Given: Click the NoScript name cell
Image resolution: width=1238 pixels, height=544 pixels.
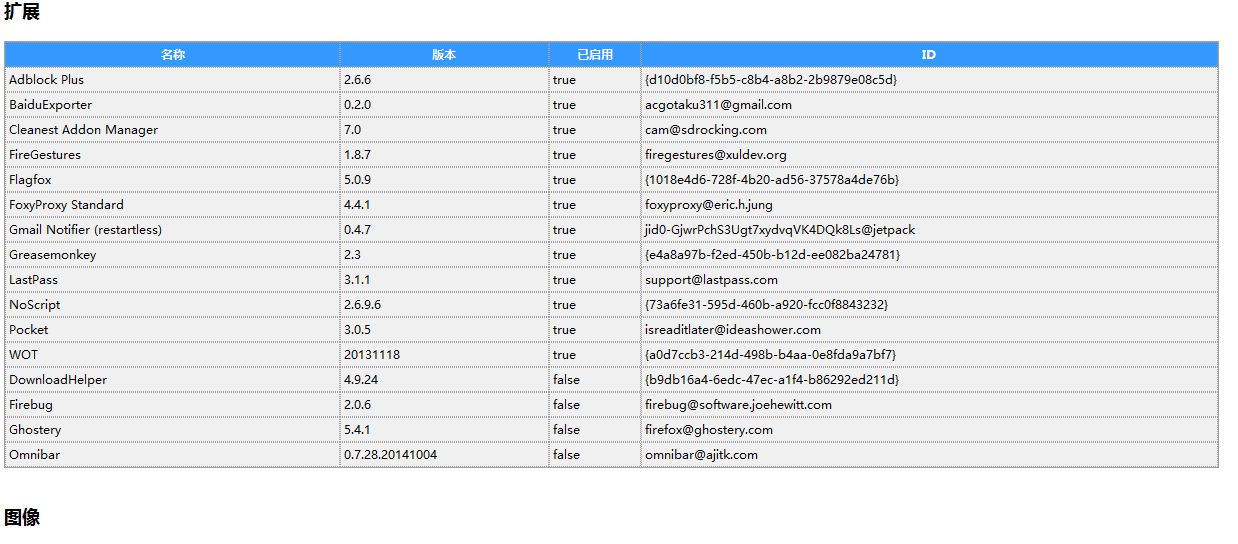Looking at the screenshot, I should [172, 305].
